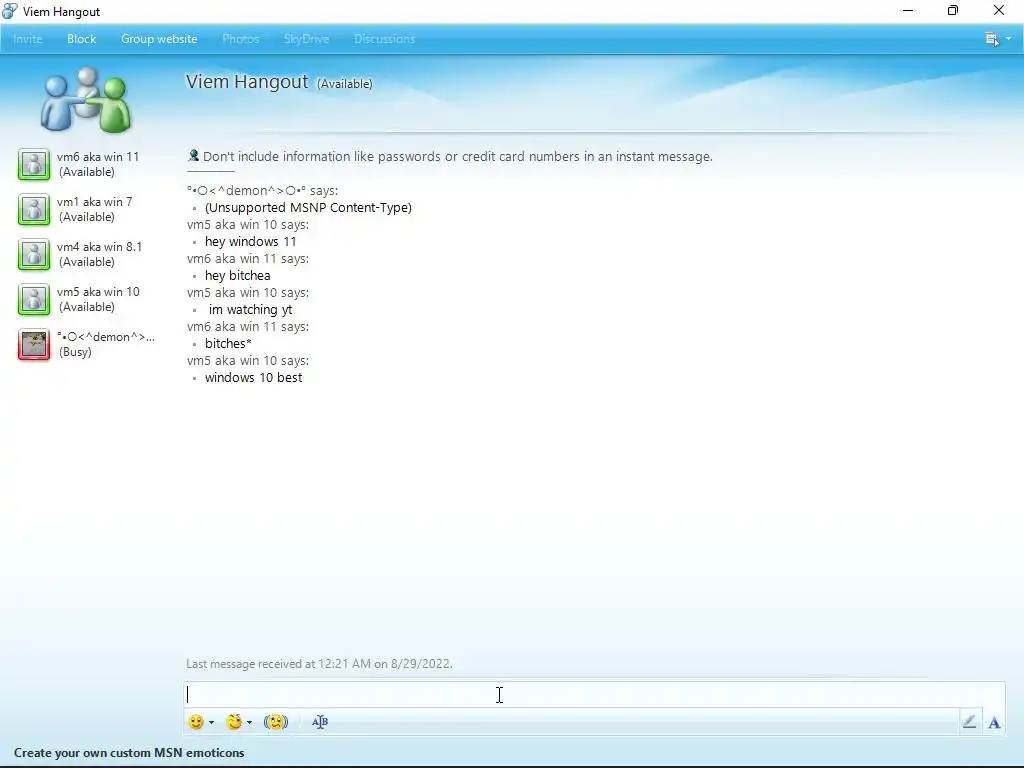Viewport: 1024px width, 768px height.
Task: Click the Block menu item
Action: (x=82, y=39)
